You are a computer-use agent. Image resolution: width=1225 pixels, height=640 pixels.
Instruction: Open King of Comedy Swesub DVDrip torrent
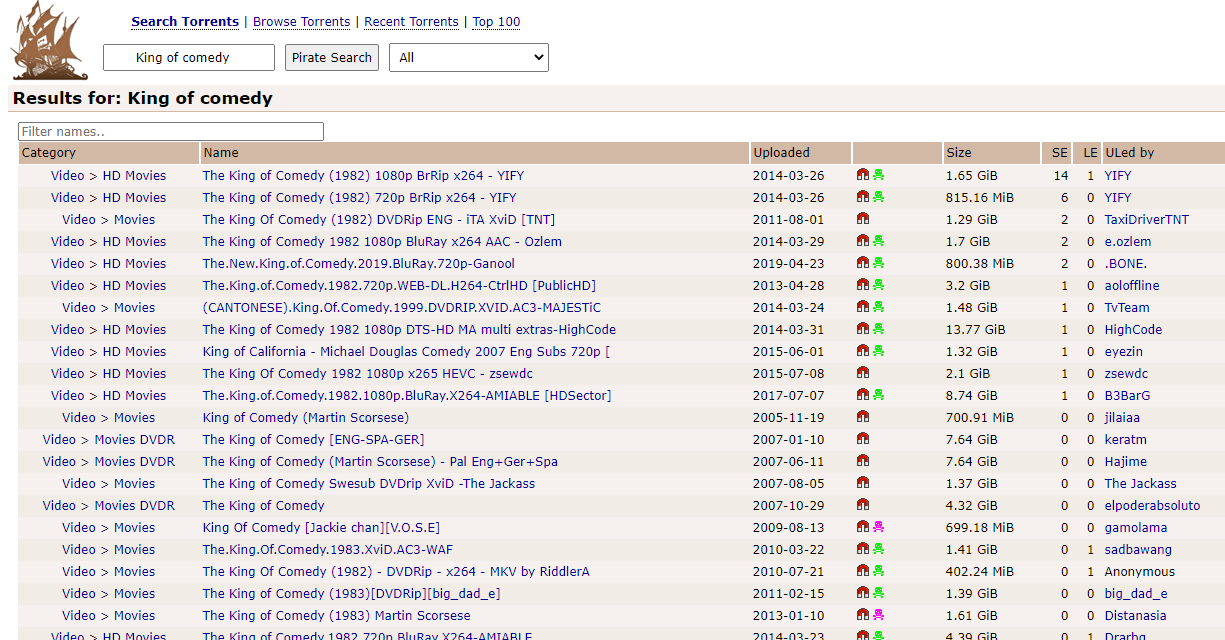pyautogui.click(x=368, y=483)
